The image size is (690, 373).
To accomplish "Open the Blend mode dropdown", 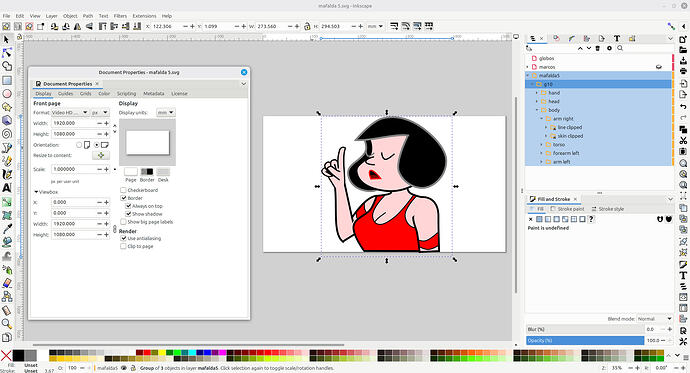I will [x=655, y=318].
